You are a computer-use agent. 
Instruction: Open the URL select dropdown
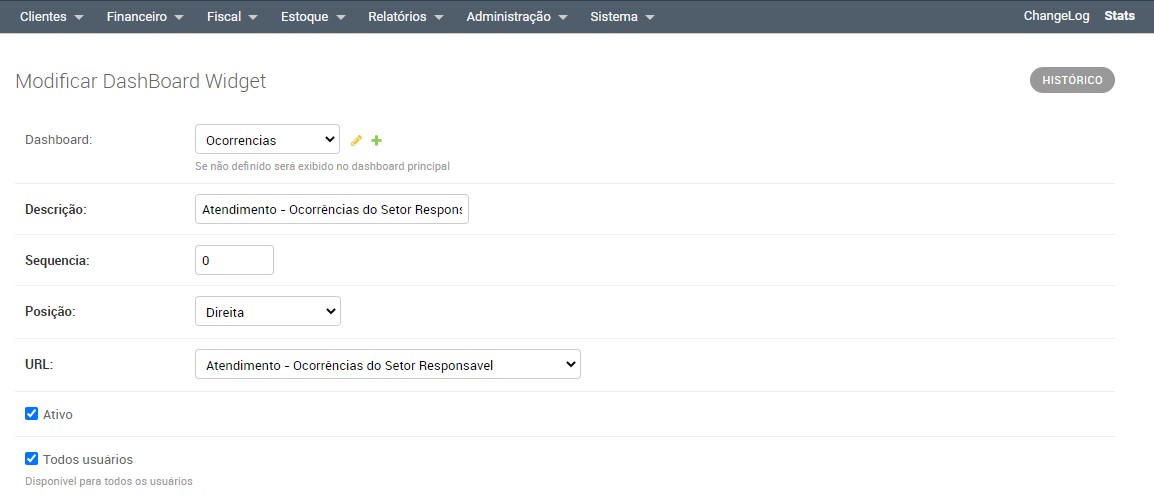click(387, 365)
